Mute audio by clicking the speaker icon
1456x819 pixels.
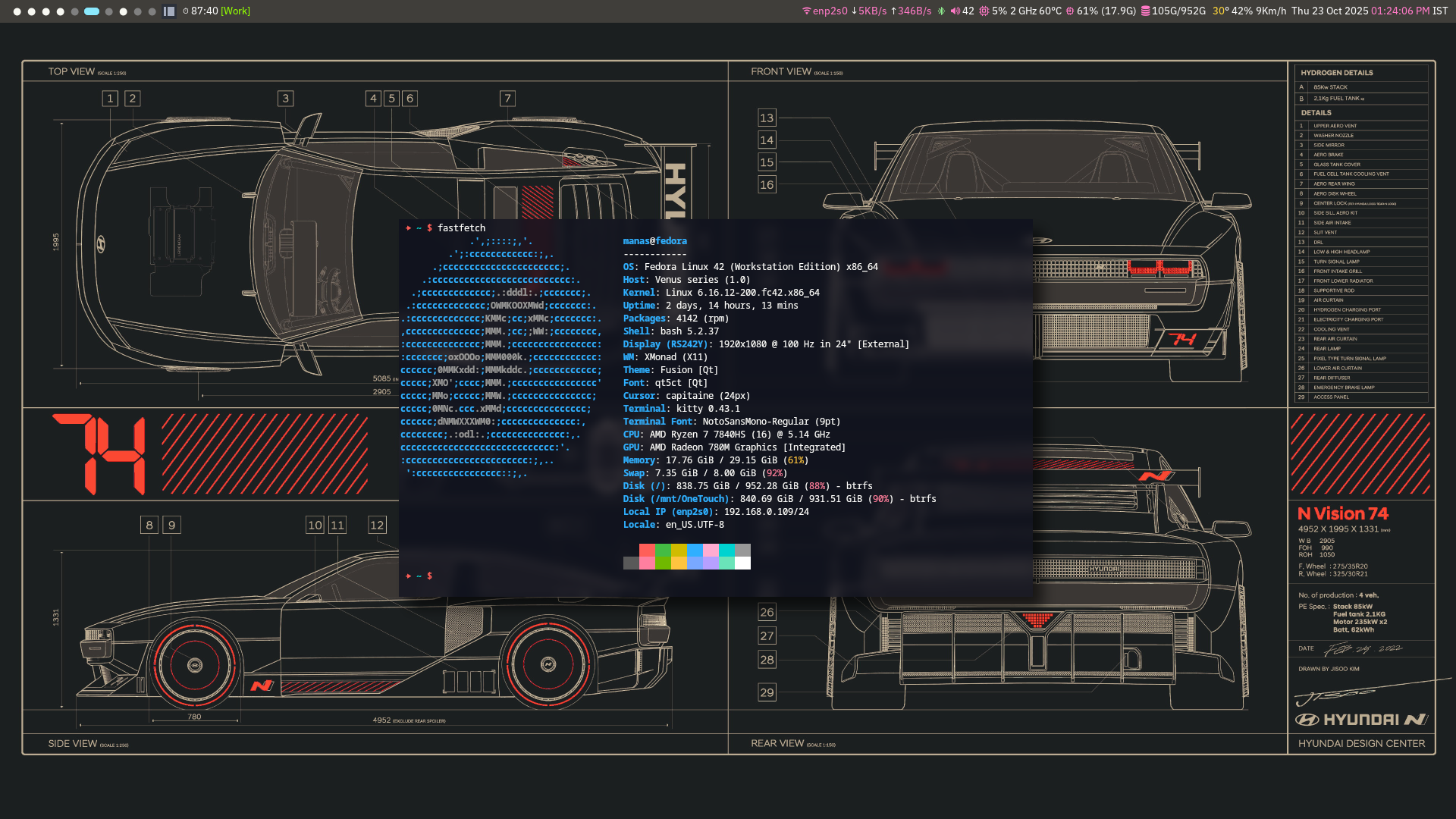coord(955,11)
